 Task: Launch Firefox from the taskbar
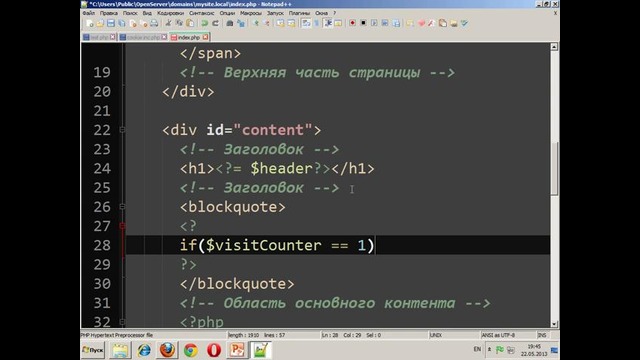point(167,350)
